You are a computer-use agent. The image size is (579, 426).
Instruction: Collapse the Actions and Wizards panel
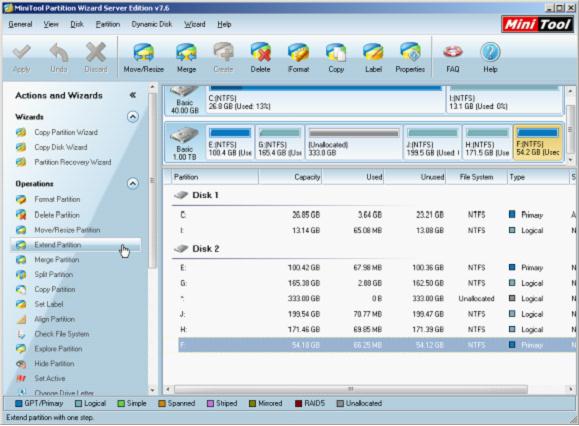[x=133, y=95]
